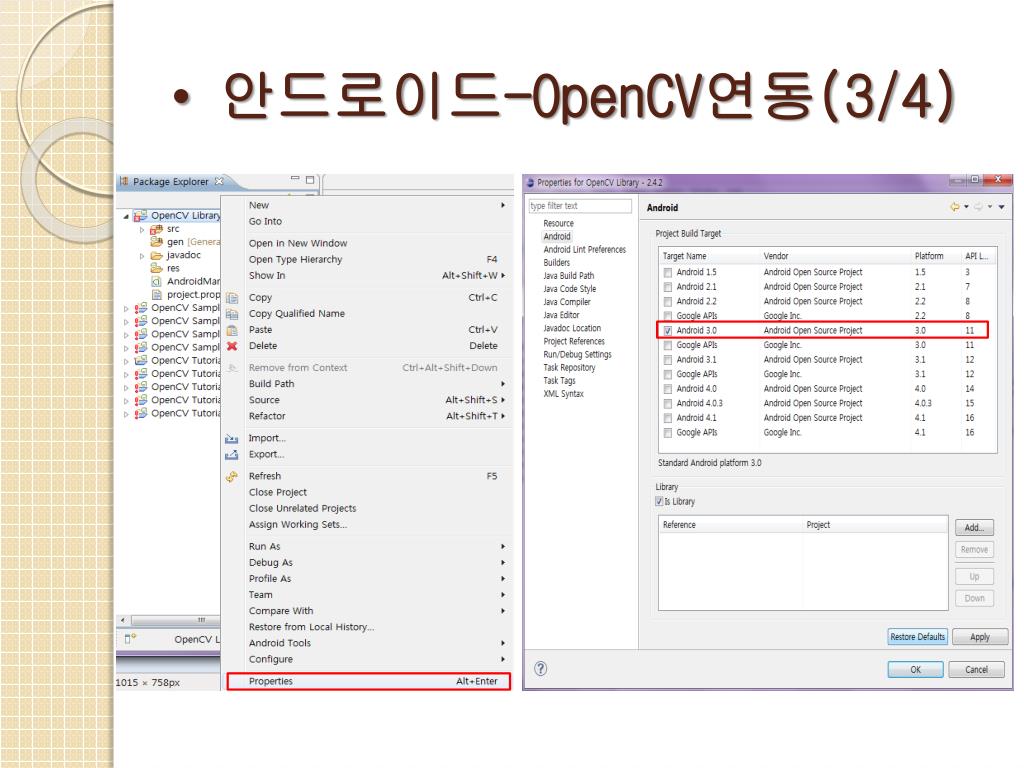Expand the src folder node

click(x=142, y=229)
